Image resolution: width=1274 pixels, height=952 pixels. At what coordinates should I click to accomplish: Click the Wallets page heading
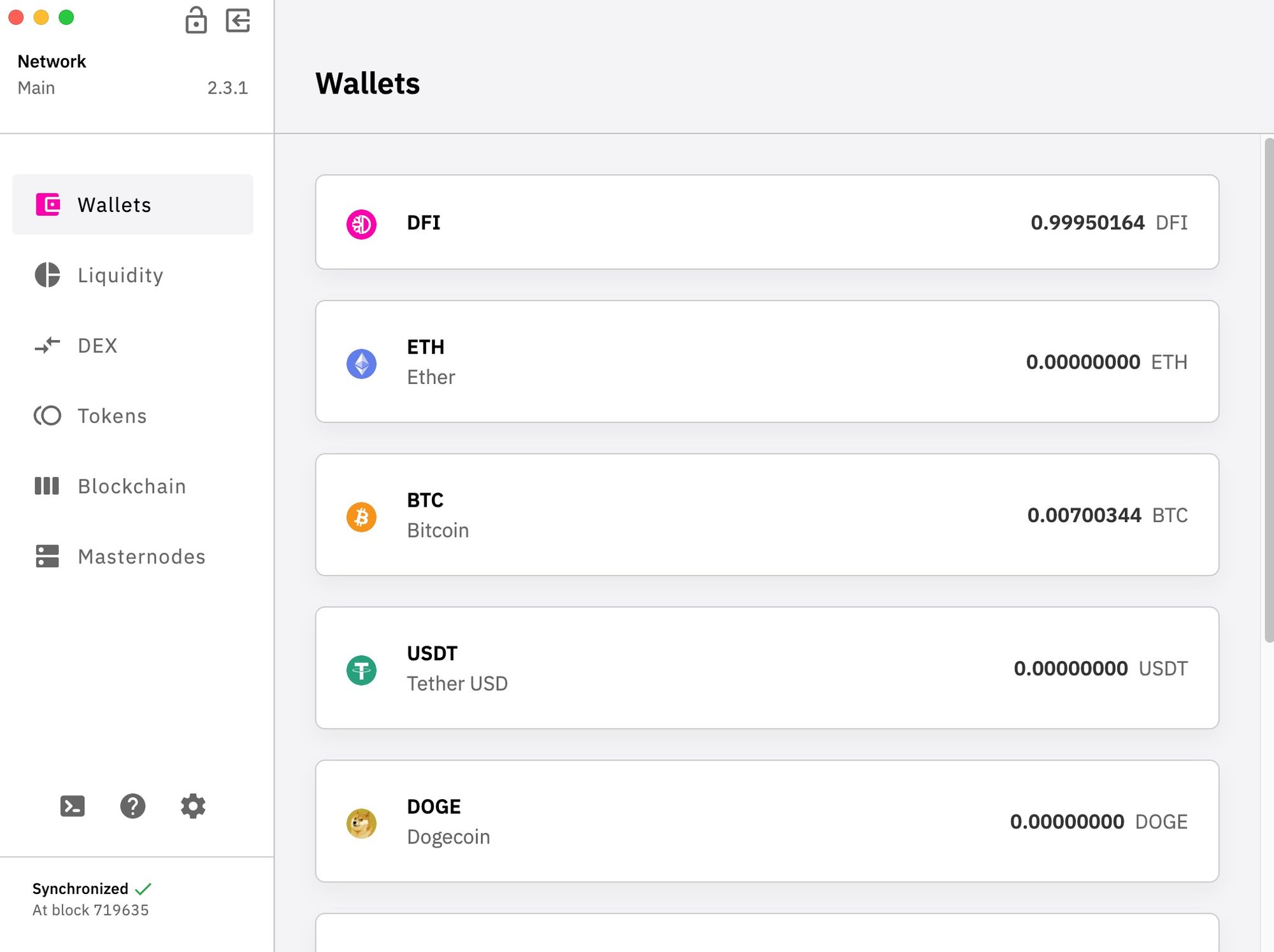tap(368, 83)
